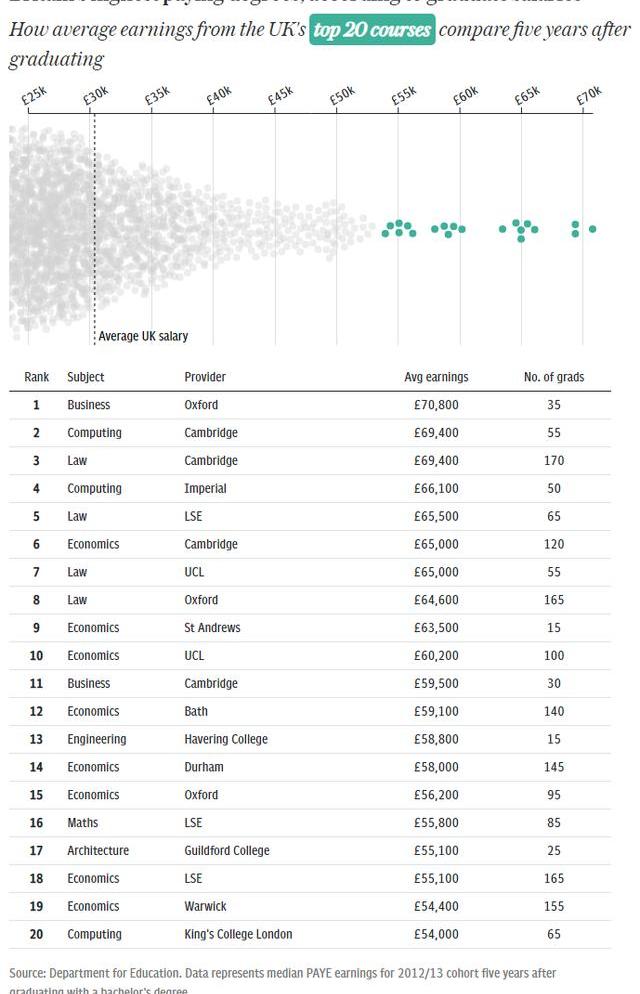Screen dimensions: 640x994
Task: Click the £25k axis label
Action: pos(34,96)
